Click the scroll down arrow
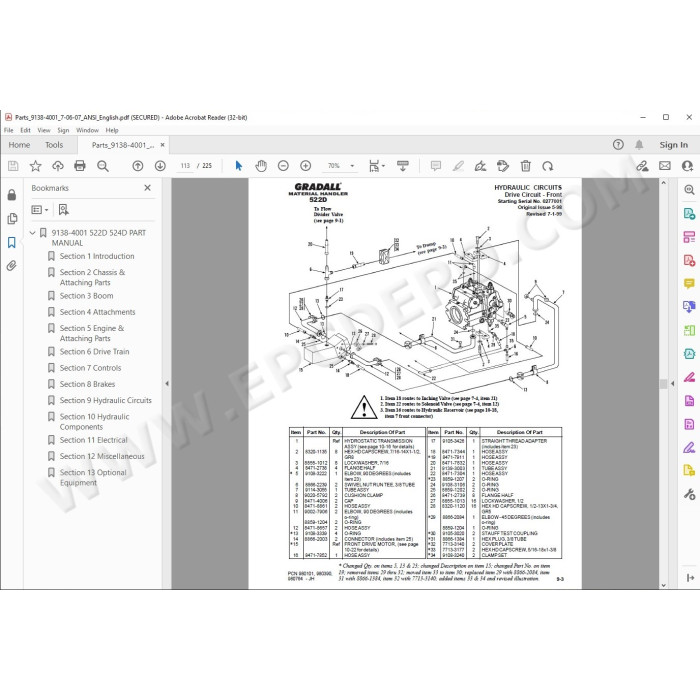Viewport: 700px width, 700px height. 663,585
